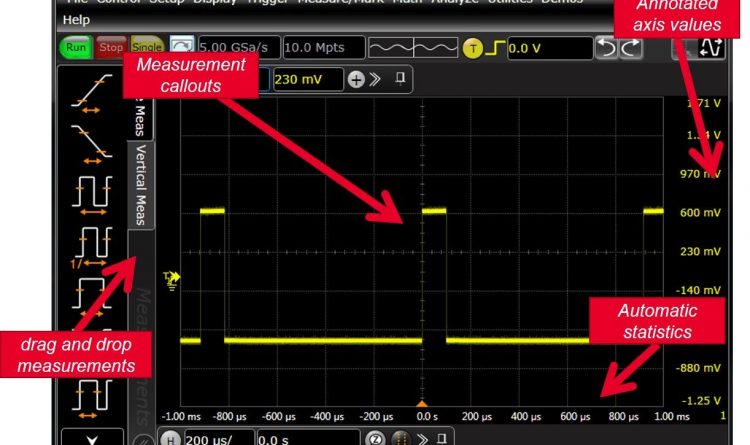Click the auto scale icon beside Single
Image resolution: width=750 pixels, height=445 pixels.
tap(182, 46)
